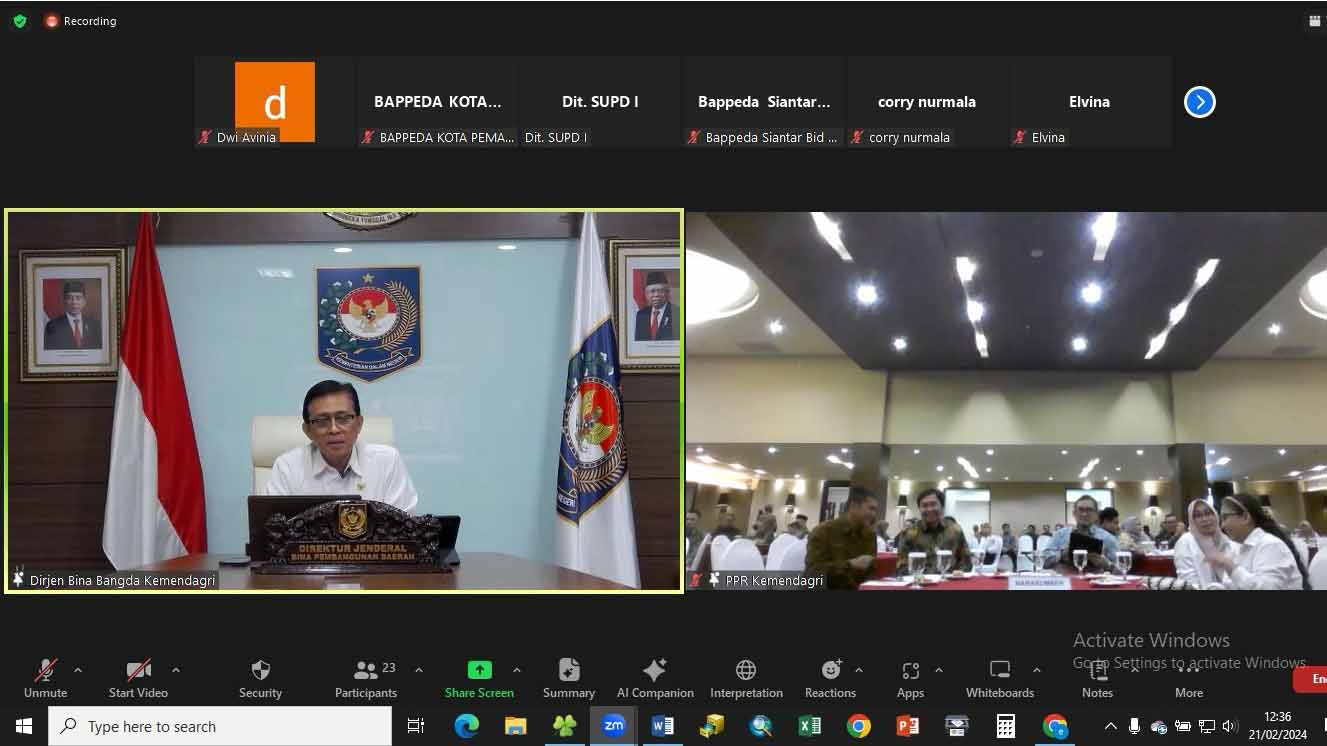The image size is (1327, 746).
Task: Click the Windows taskbar search box
Action: [220, 727]
